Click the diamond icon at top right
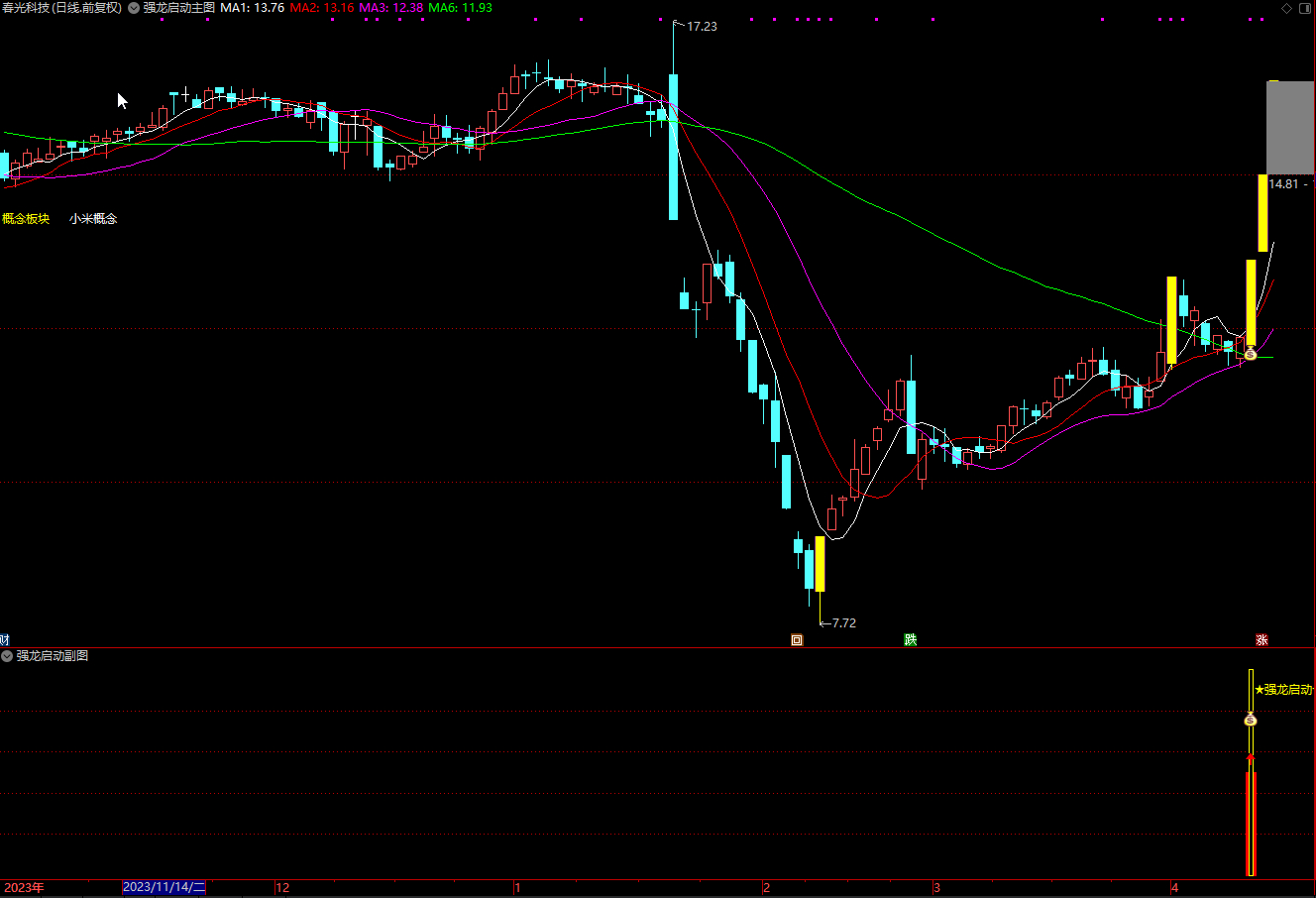 1287,8
